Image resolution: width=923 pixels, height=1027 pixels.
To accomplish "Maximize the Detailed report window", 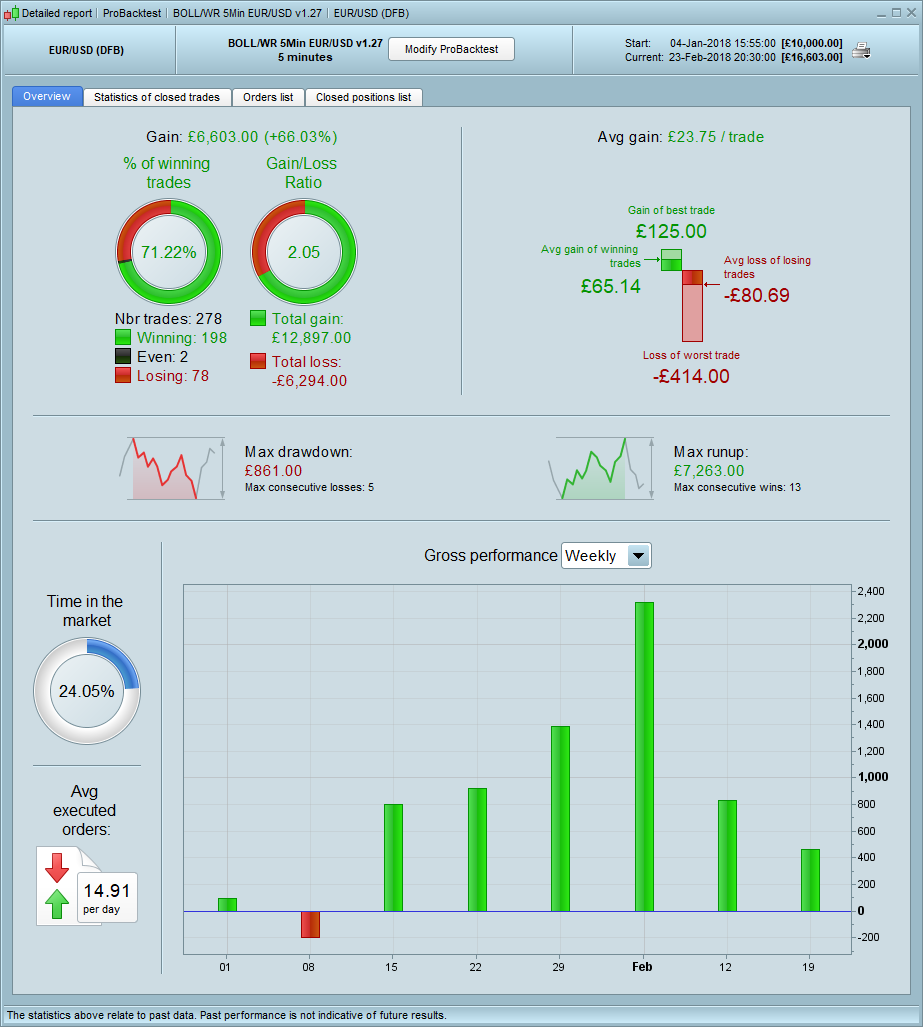I will click(x=896, y=12).
